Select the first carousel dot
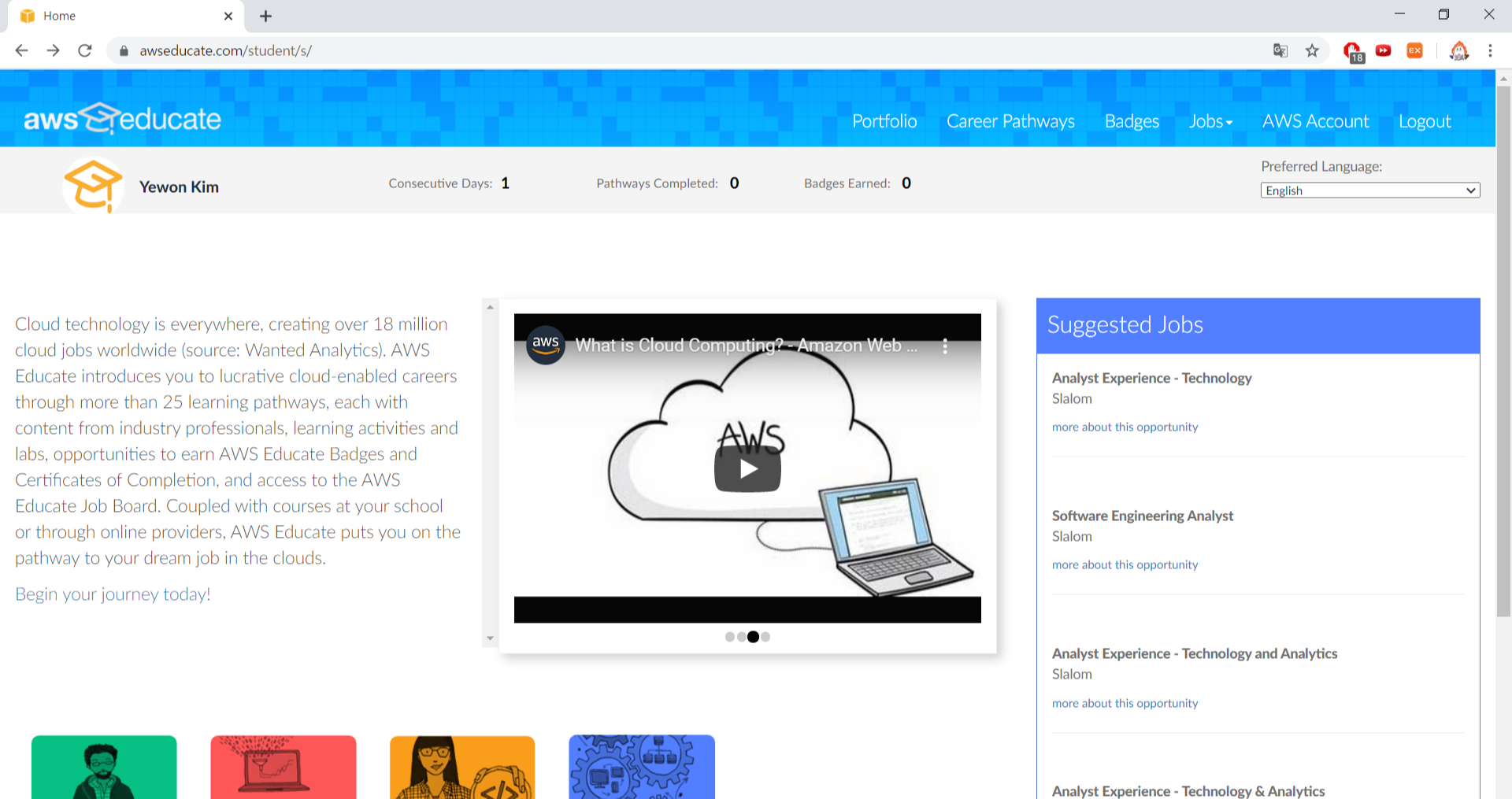 [730, 637]
